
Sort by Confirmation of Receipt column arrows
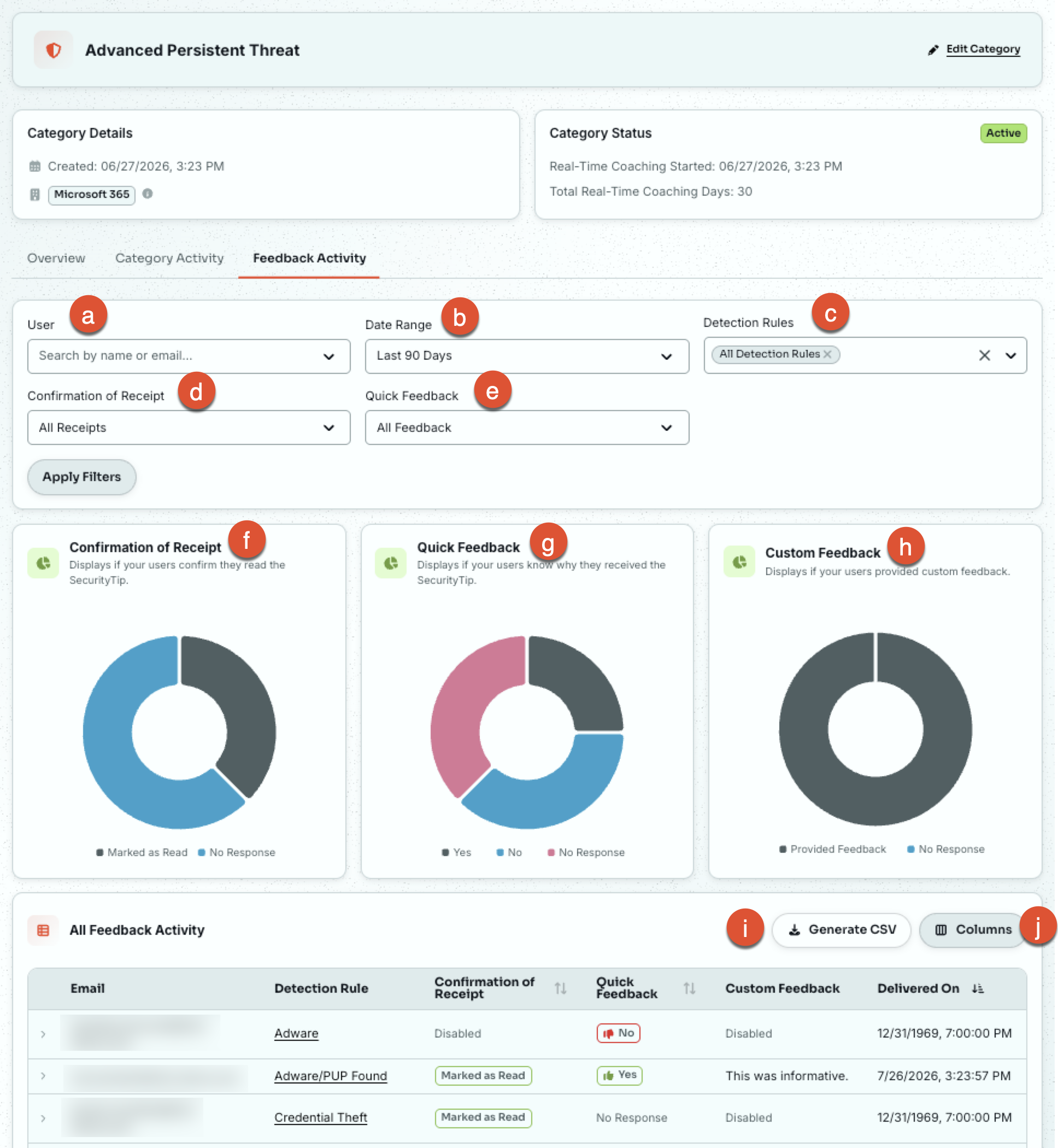[x=561, y=988]
